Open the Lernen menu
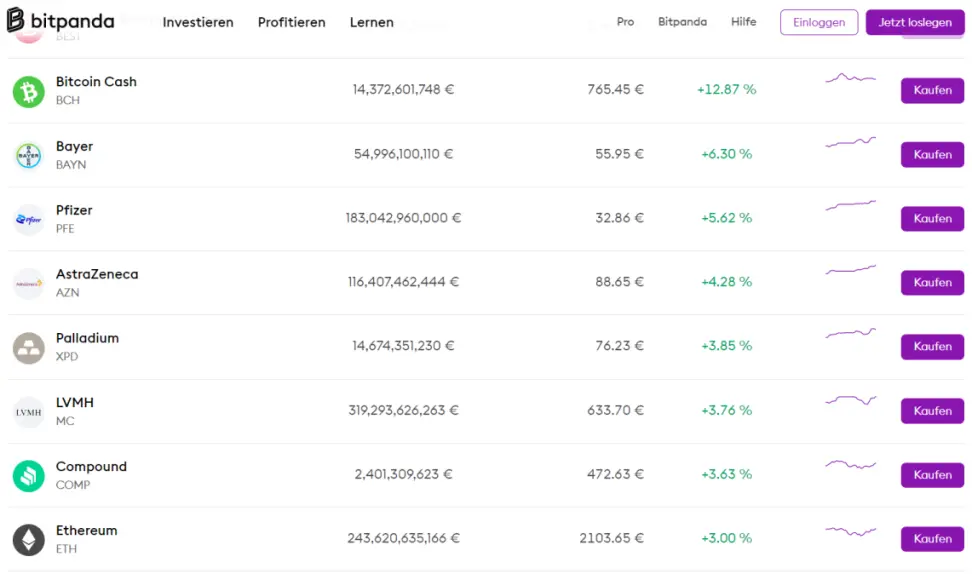This screenshot has height=574, width=972. tap(371, 22)
